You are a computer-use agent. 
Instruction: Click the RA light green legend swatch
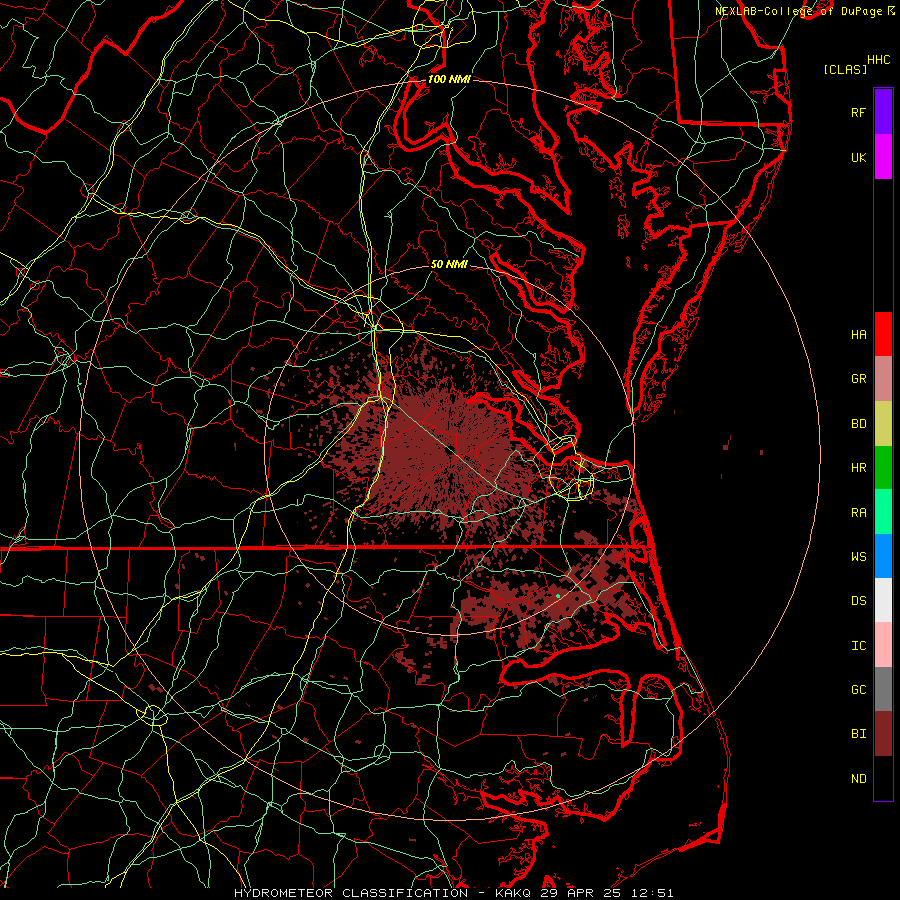[x=883, y=512]
